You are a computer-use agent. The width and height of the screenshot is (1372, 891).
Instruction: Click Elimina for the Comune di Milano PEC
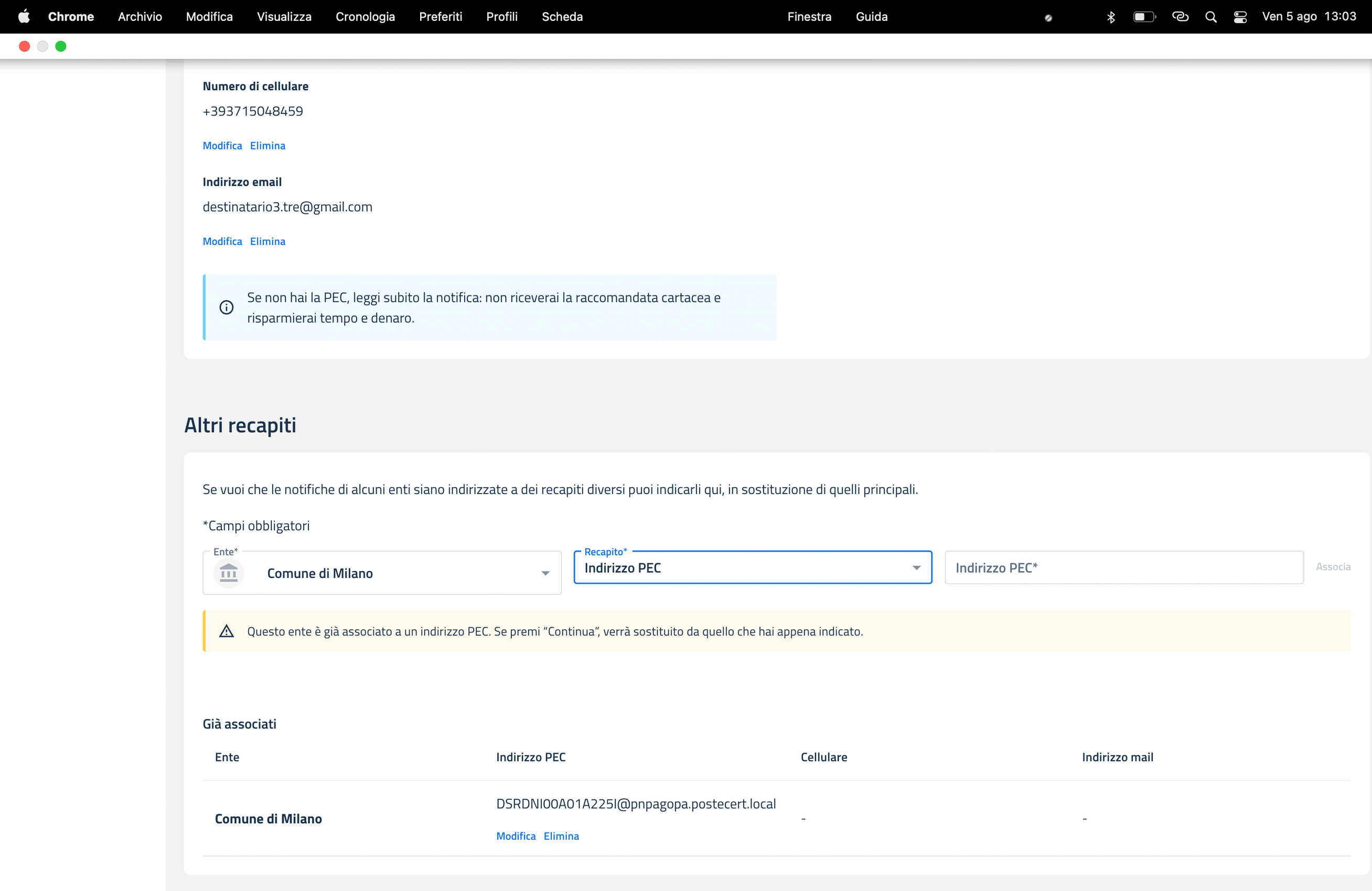coord(561,835)
